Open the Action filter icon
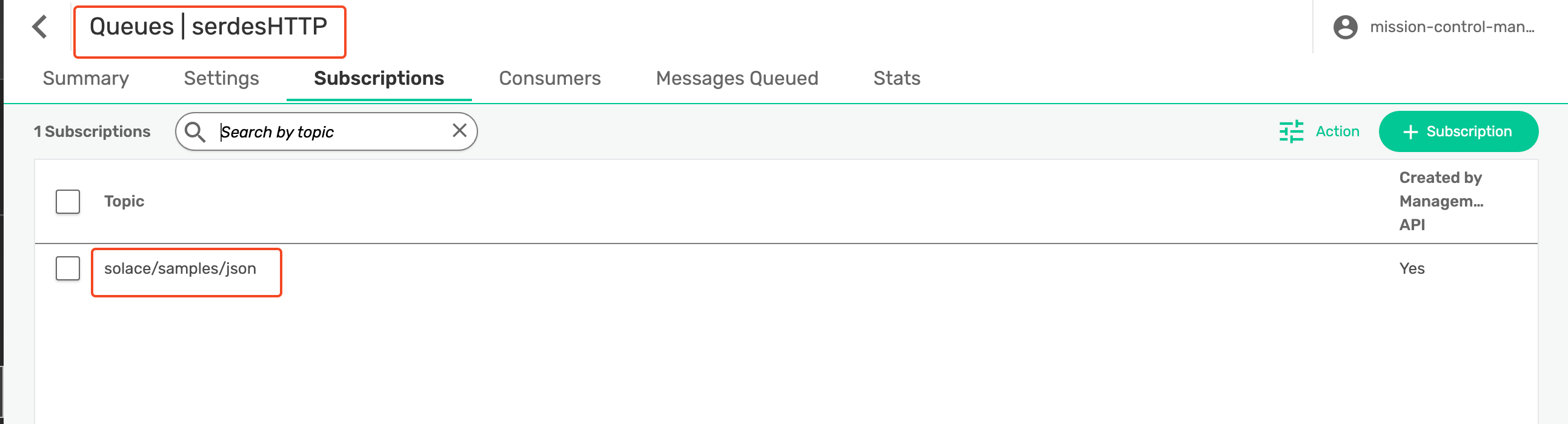The height and width of the screenshot is (424, 1568). pos(1292,131)
